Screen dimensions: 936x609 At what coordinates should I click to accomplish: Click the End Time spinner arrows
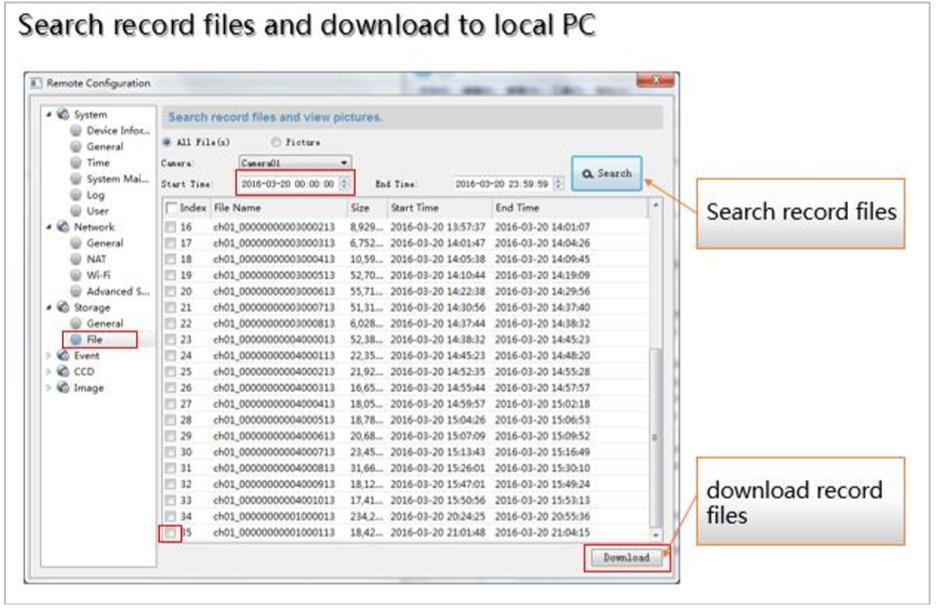click(558, 184)
